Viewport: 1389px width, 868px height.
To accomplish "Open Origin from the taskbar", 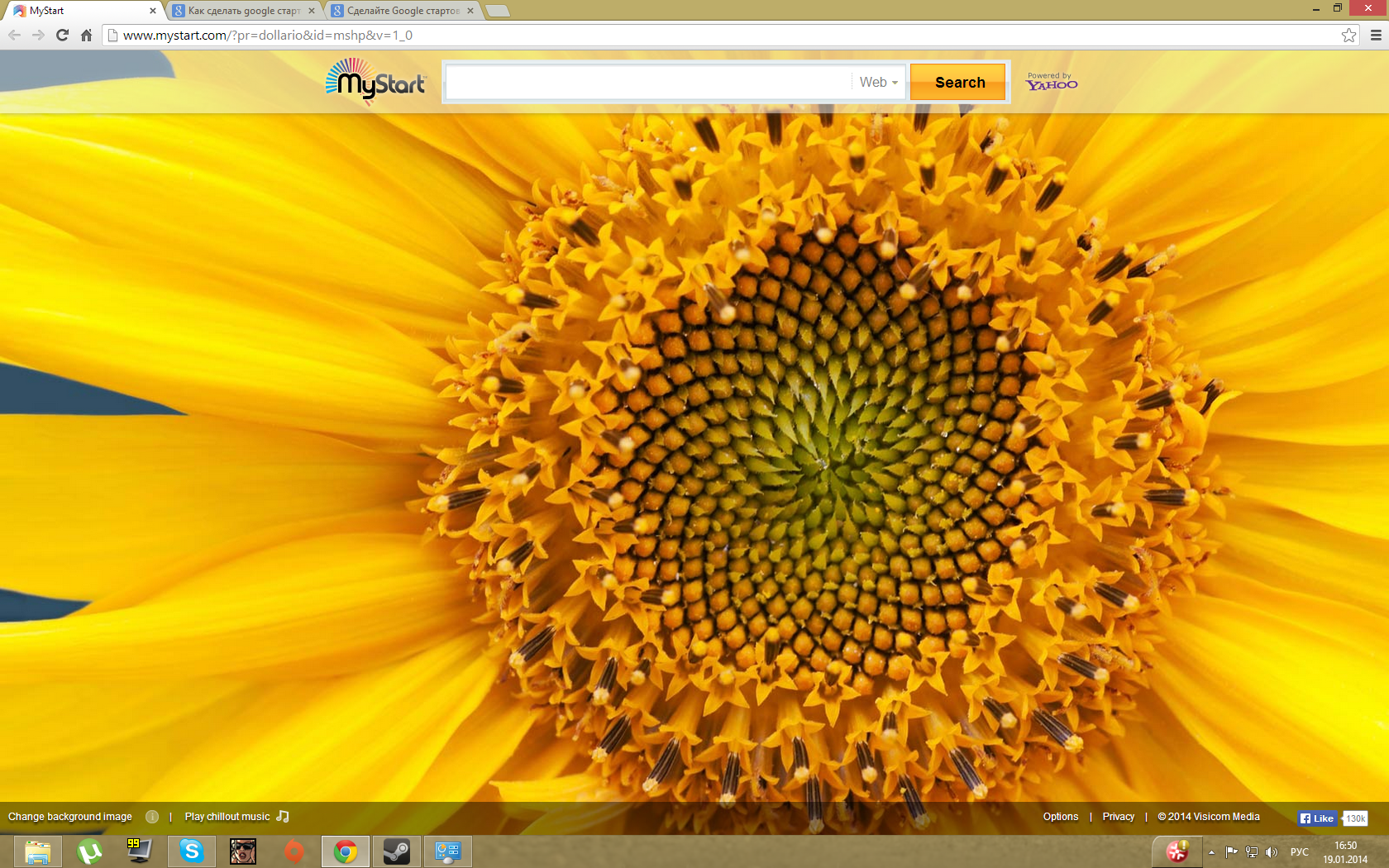I will pyautogui.click(x=294, y=851).
